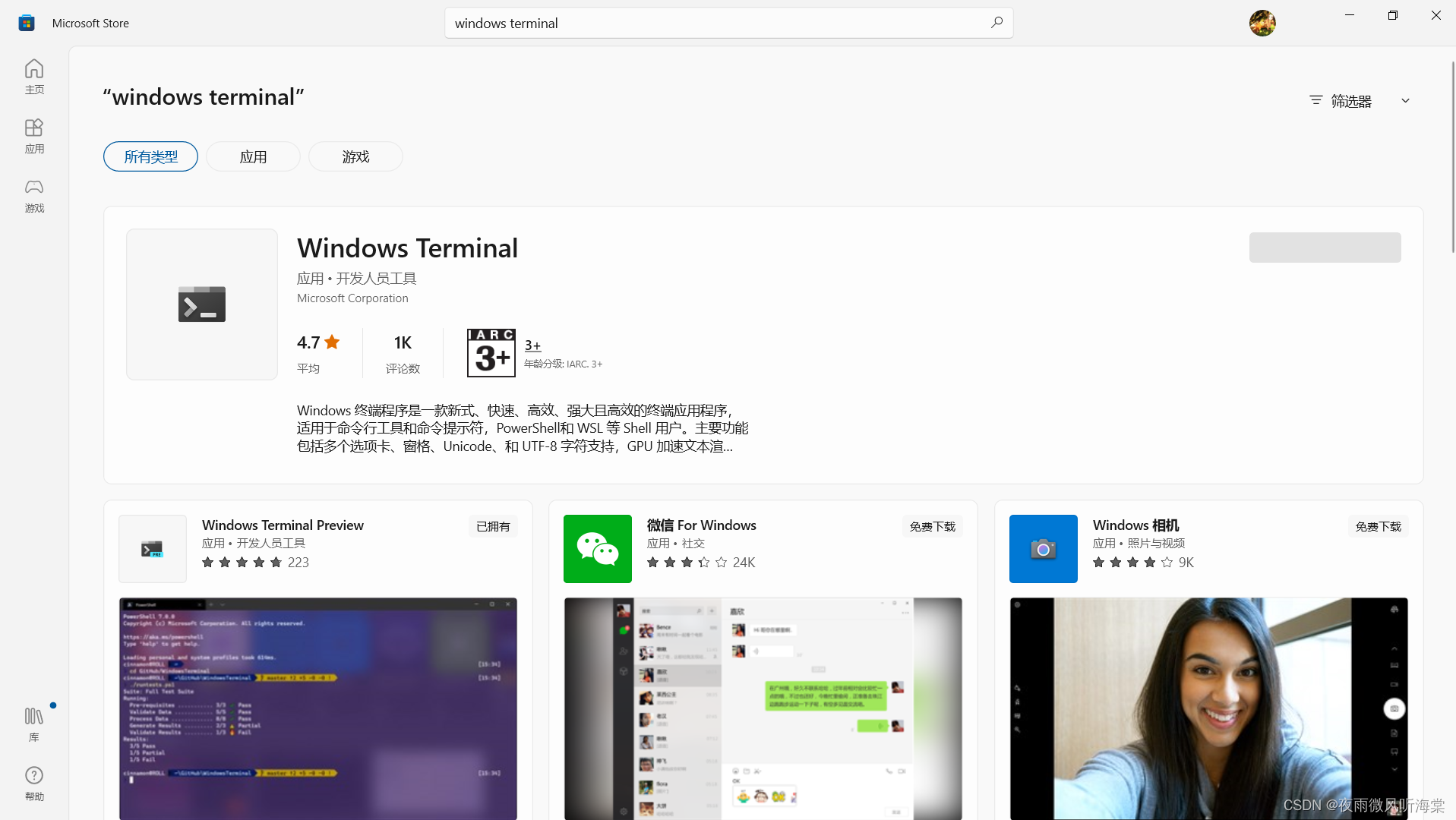This screenshot has width=1456, height=820.
Task: Click 免费下载 for Windows 相机
Action: tap(1378, 526)
